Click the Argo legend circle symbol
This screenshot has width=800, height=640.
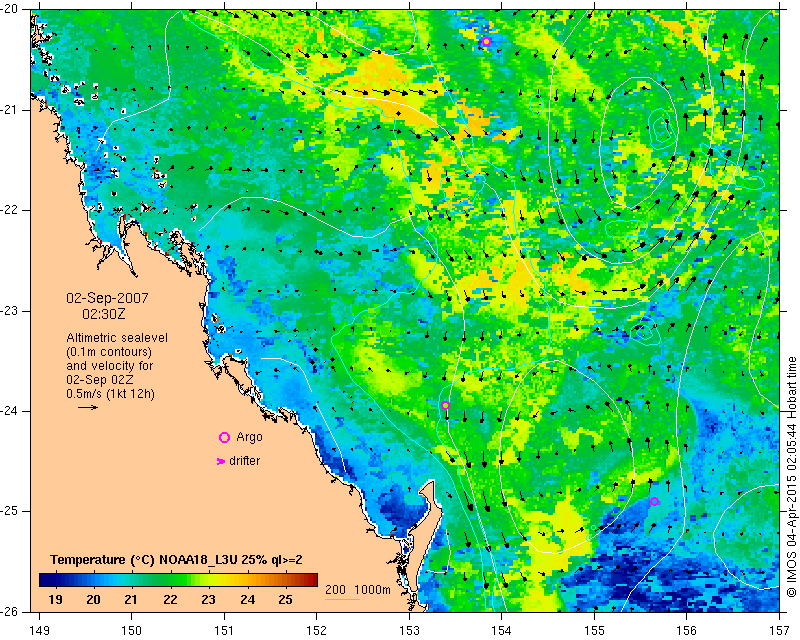click(x=224, y=437)
